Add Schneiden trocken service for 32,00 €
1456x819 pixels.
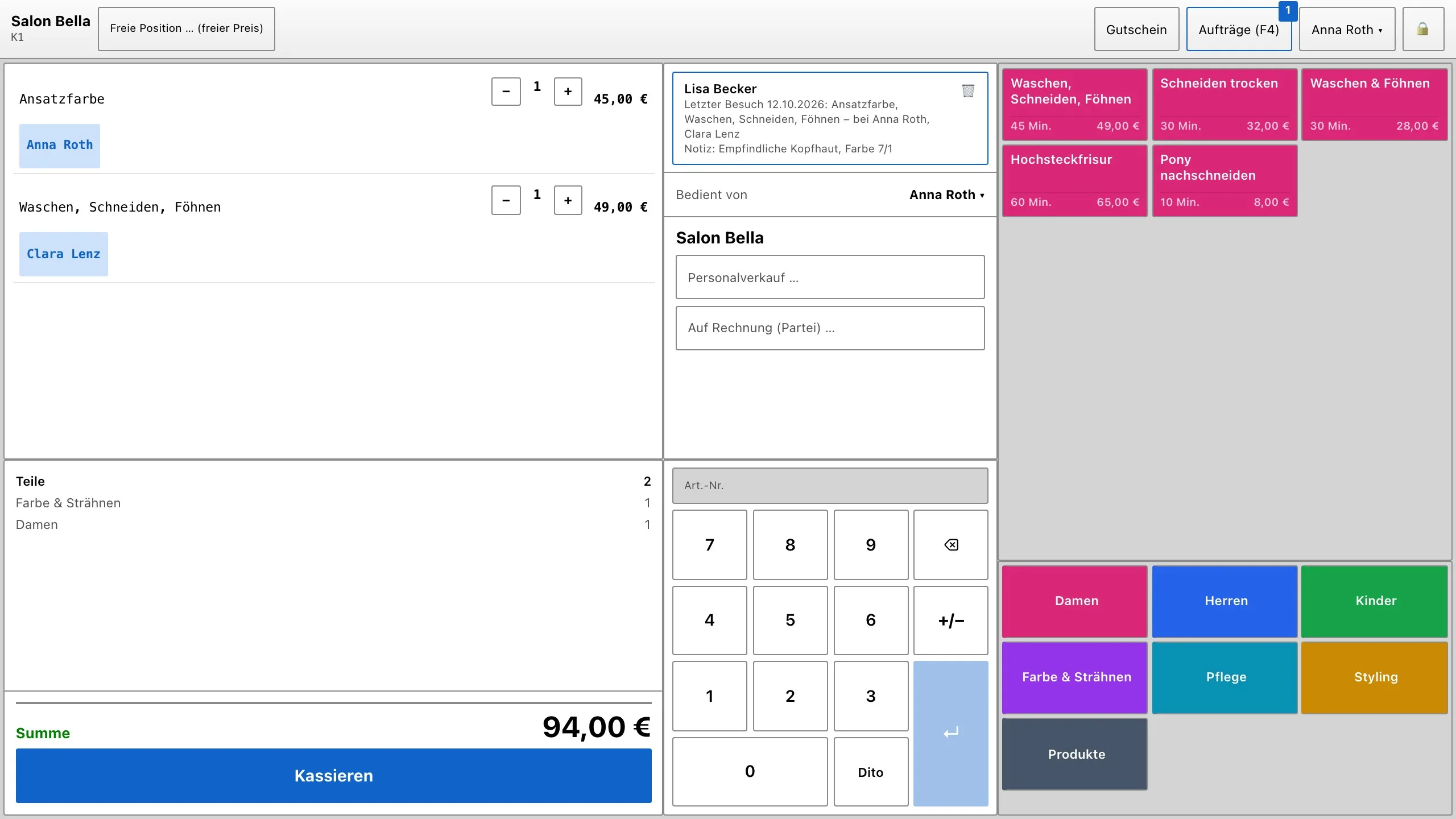point(1225,105)
